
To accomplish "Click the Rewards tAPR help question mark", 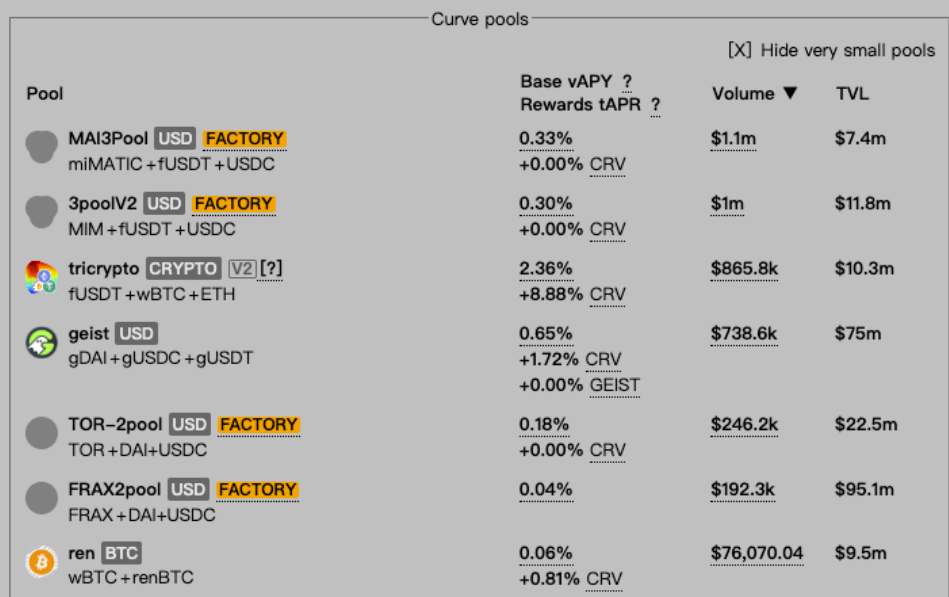I will [x=655, y=105].
